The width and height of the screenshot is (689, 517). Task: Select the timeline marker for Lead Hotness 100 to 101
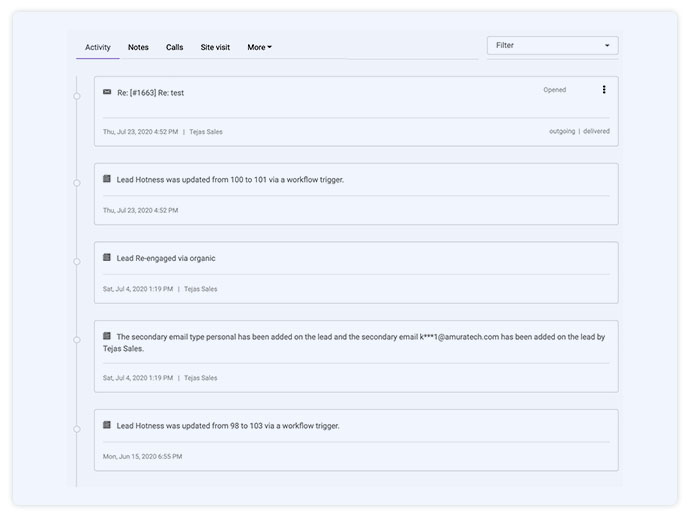point(77,183)
